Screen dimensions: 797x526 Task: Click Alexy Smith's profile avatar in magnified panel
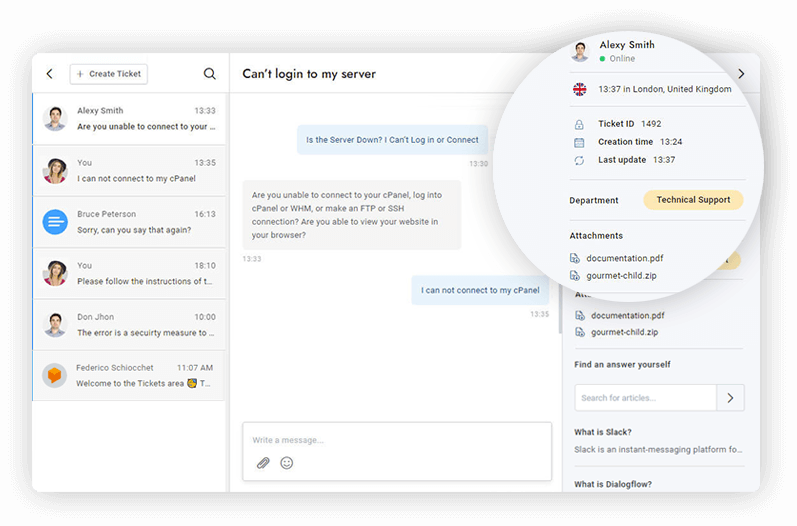click(x=580, y=51)
